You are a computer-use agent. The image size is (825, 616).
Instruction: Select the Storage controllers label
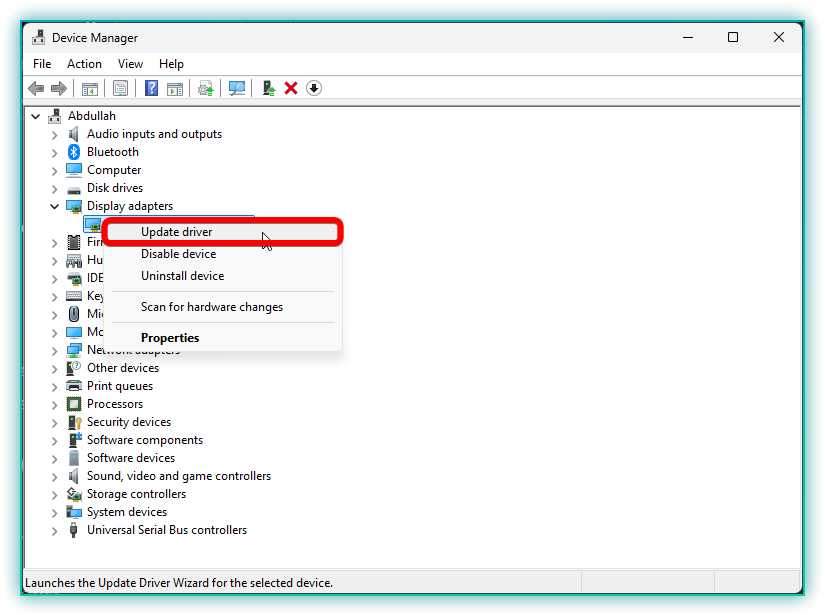136,494
